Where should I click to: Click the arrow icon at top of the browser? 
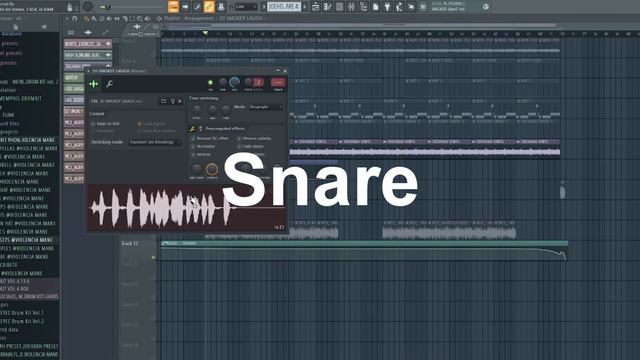pyautogui.click(x=44, y=27)
